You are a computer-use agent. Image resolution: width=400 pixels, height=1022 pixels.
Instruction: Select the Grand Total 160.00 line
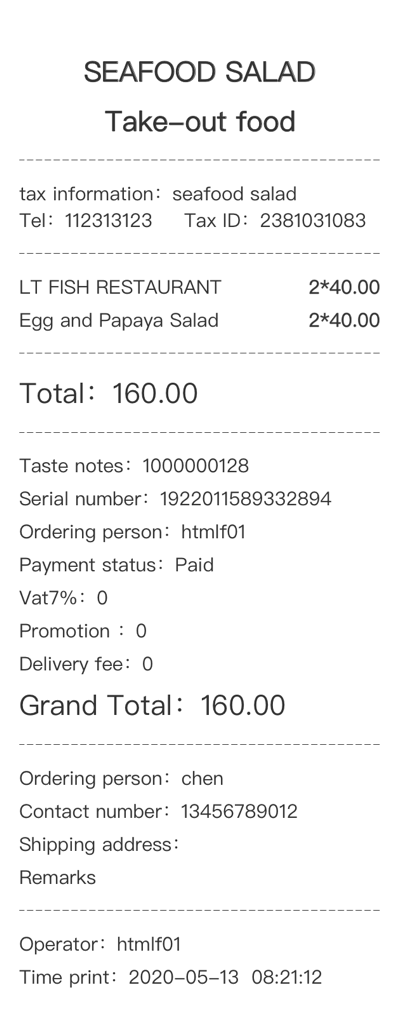click(x=152, y=706)
